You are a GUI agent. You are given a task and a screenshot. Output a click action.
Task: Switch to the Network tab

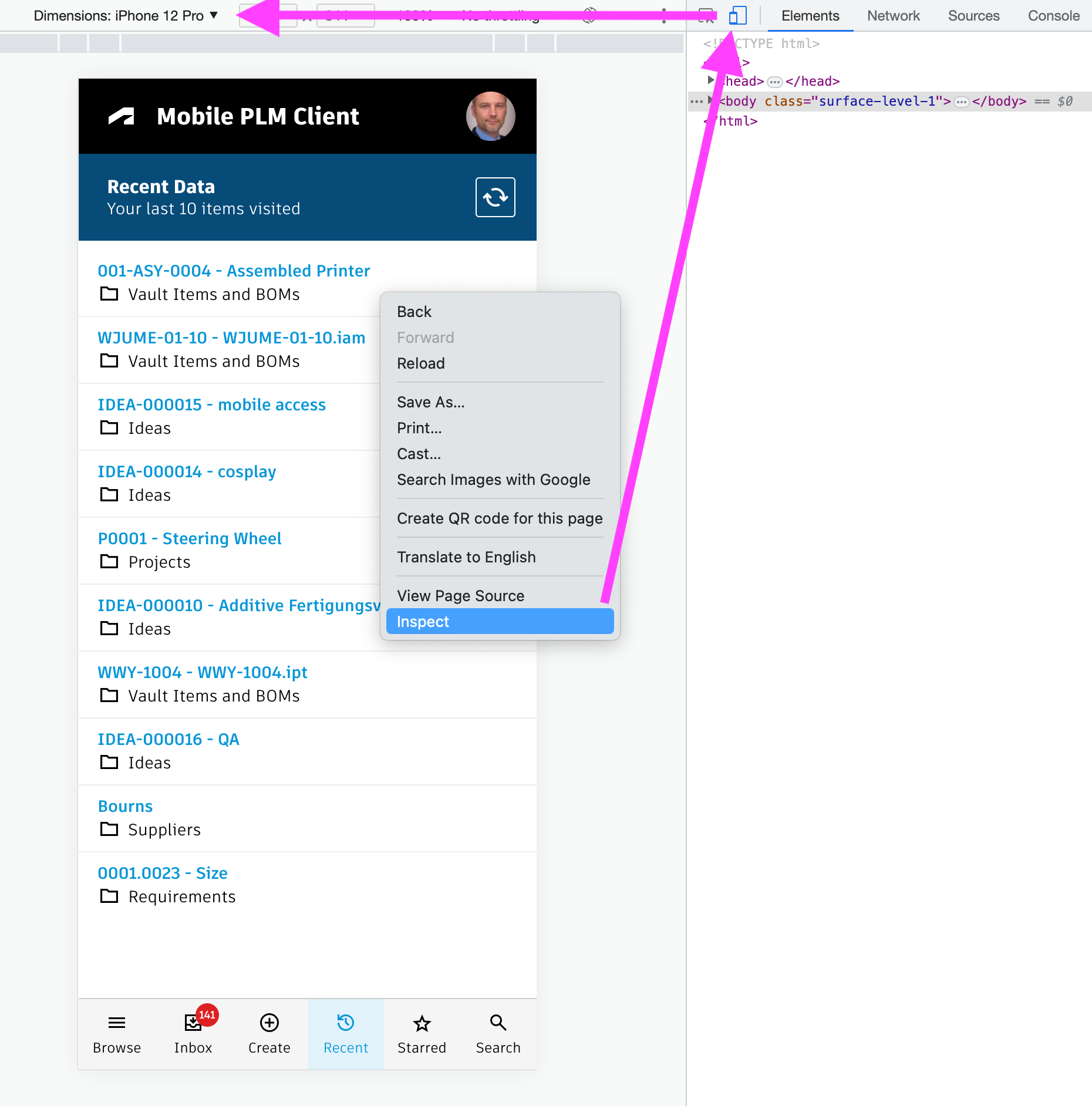893,16
